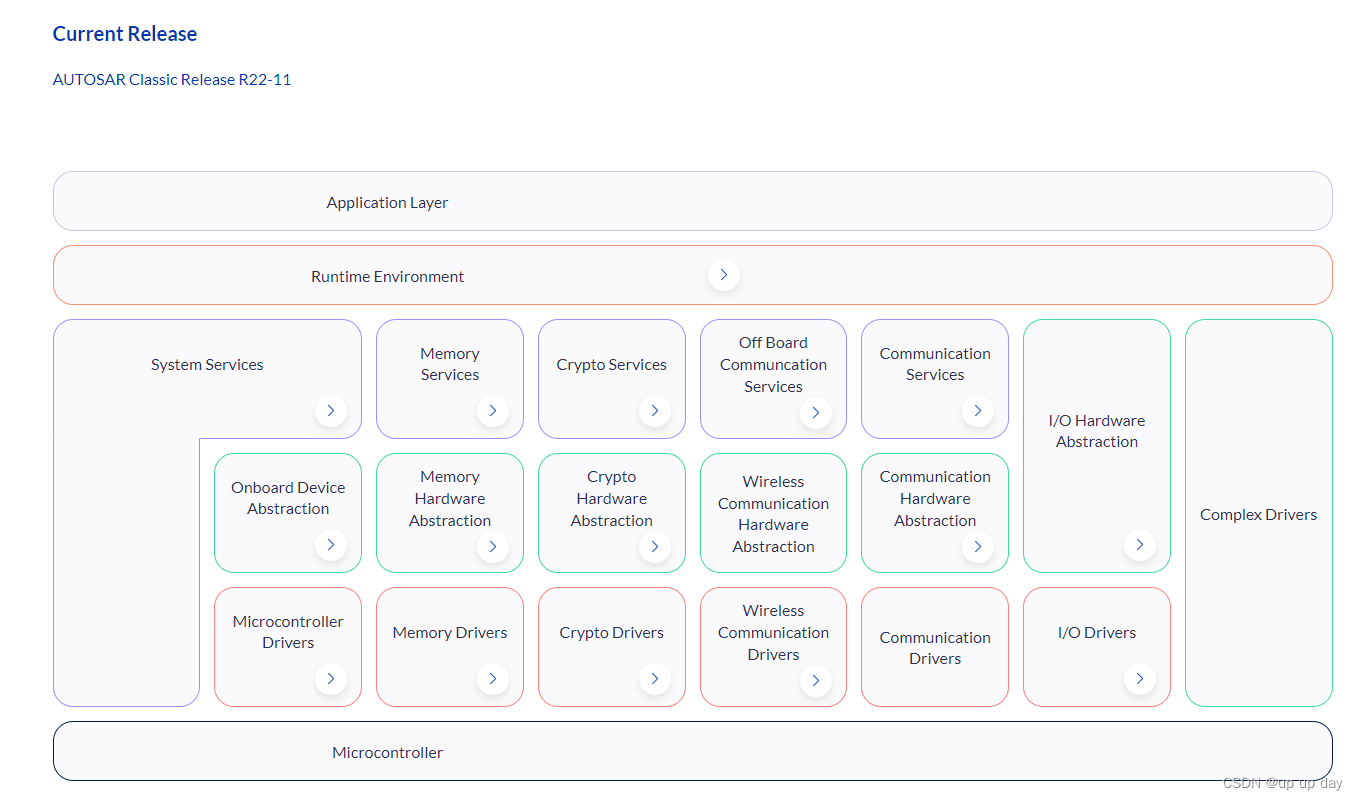Click the Crypto Drivers label
The width and height of the screenshot is (1358, 800).
(x=612, y=632)
